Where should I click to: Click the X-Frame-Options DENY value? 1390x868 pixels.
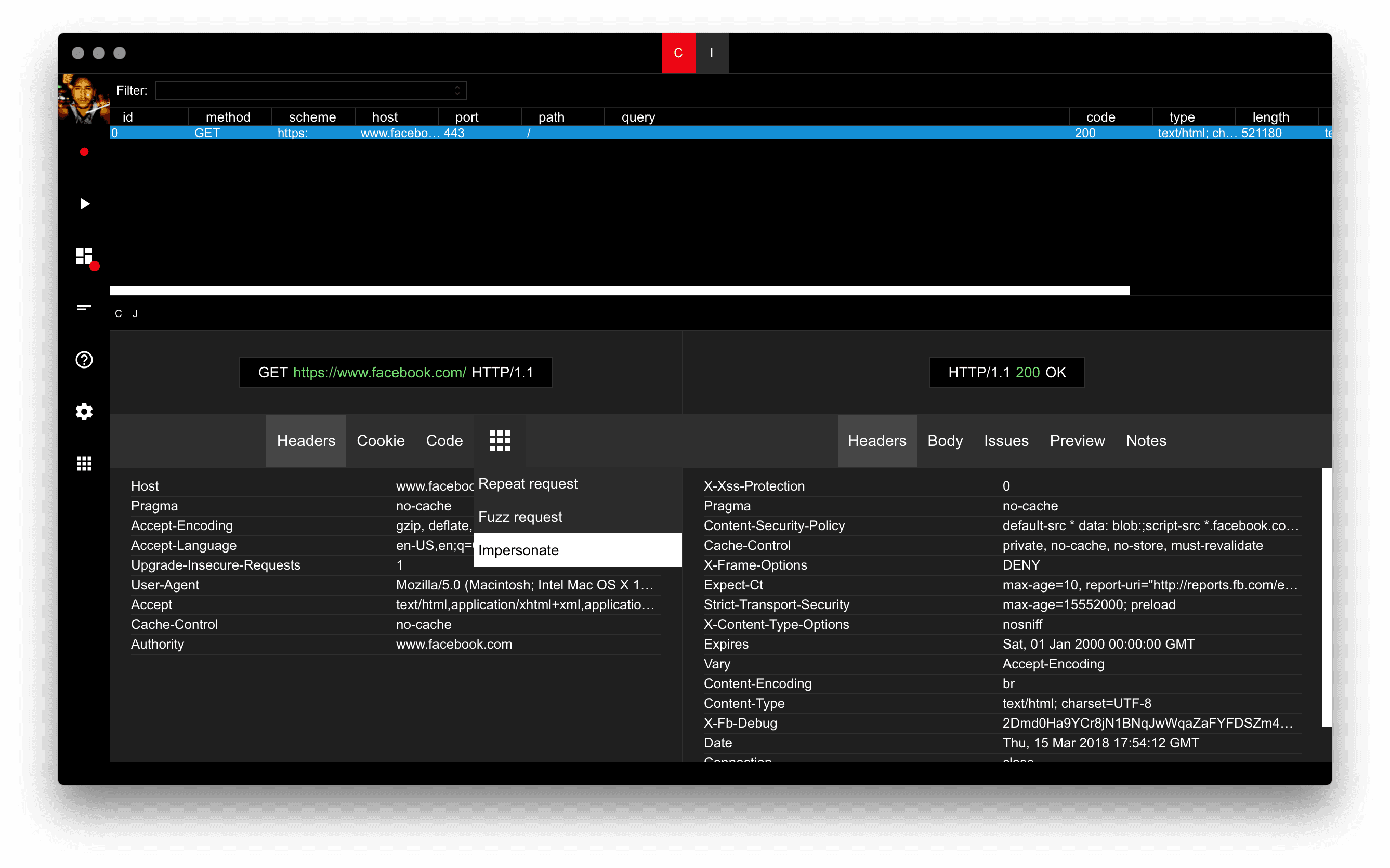click(x=1021, y=565)
